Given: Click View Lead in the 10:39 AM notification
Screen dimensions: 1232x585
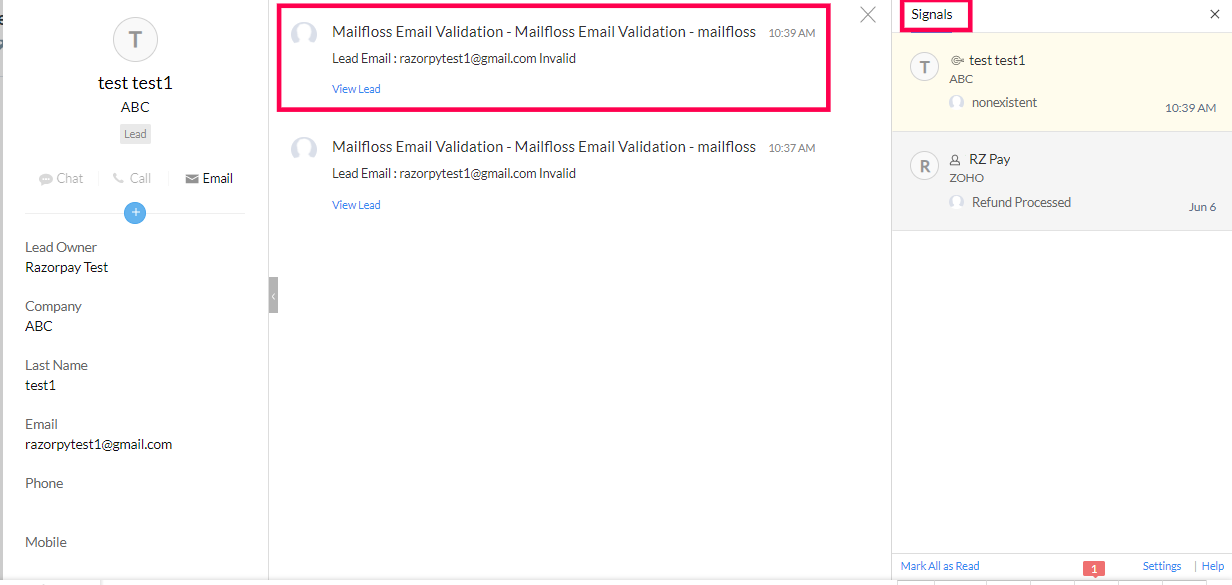Looking at the screenshot, I should click(356, 89).
